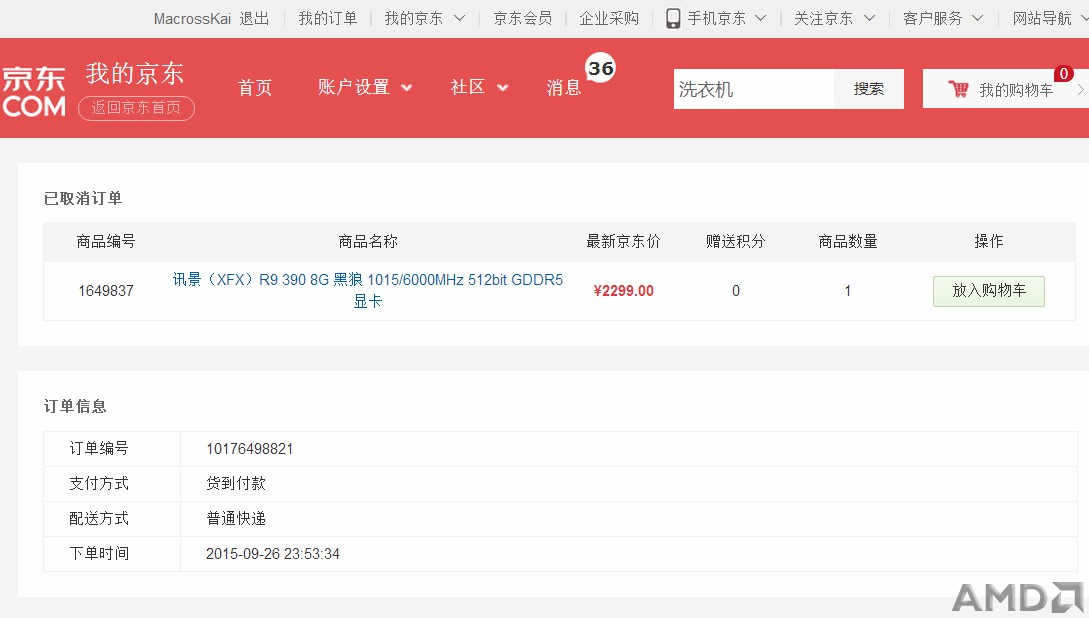This screenshot has height=618, width=1089.
Task: Click the 配送方式 row label
Action: pyautogui.click(x=99, y=519)
